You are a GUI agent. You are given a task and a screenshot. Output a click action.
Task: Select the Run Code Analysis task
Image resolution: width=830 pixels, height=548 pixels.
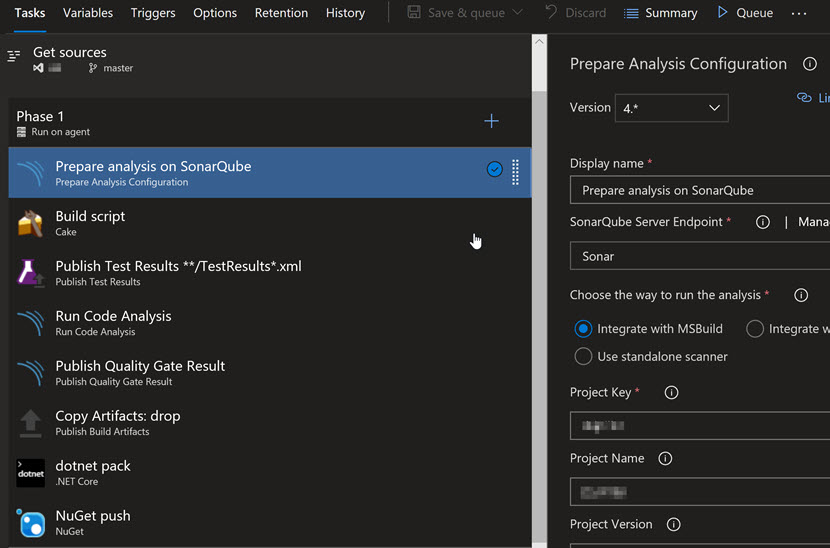point(269,323)
